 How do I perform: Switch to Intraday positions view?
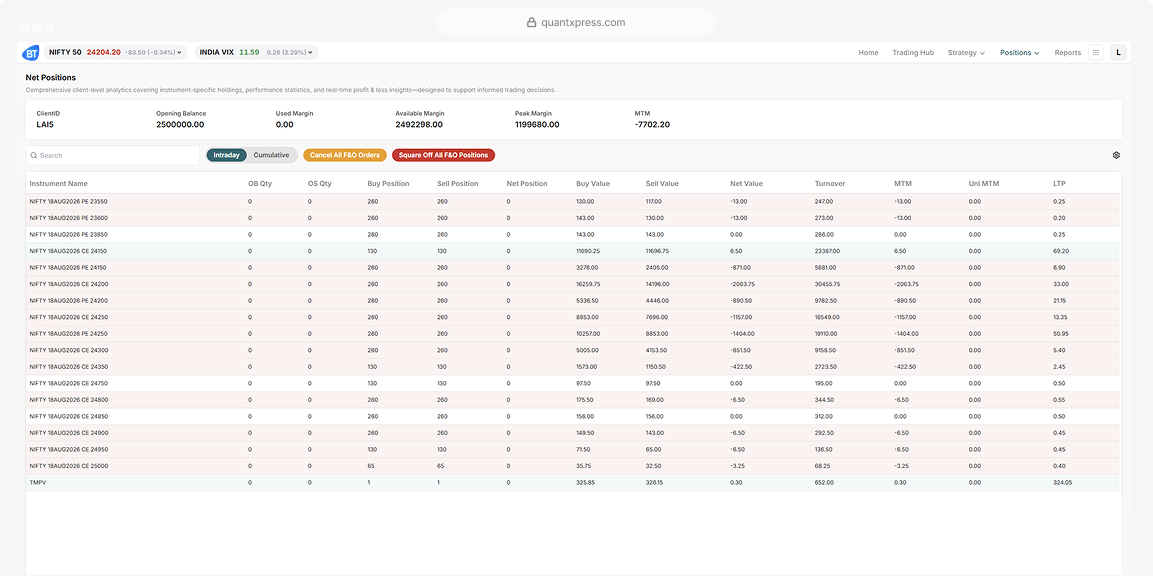[226, 155]
